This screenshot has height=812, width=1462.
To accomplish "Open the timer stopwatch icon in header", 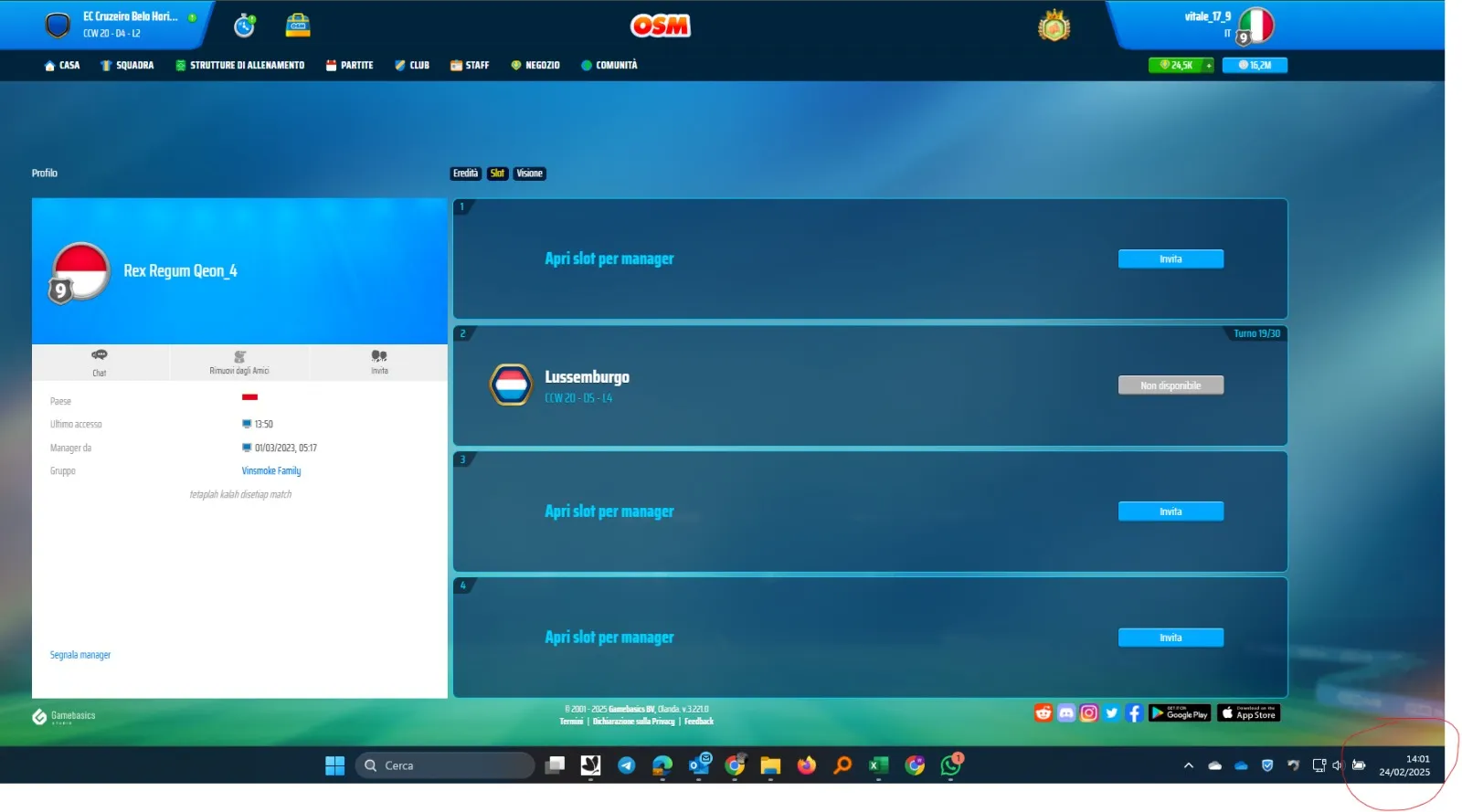I will [244, 26].
